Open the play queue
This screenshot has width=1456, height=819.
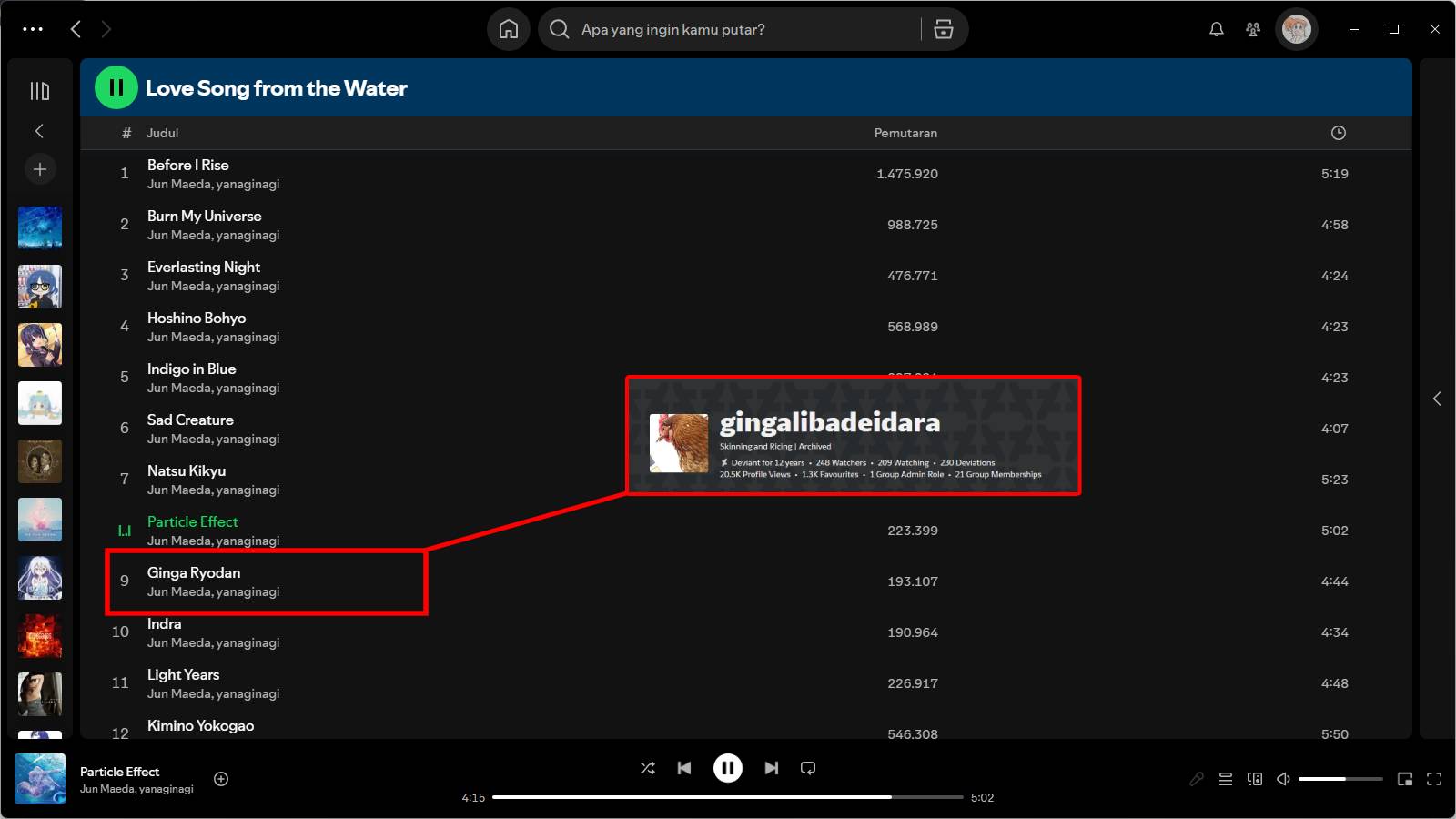[x=1226, y=779]
